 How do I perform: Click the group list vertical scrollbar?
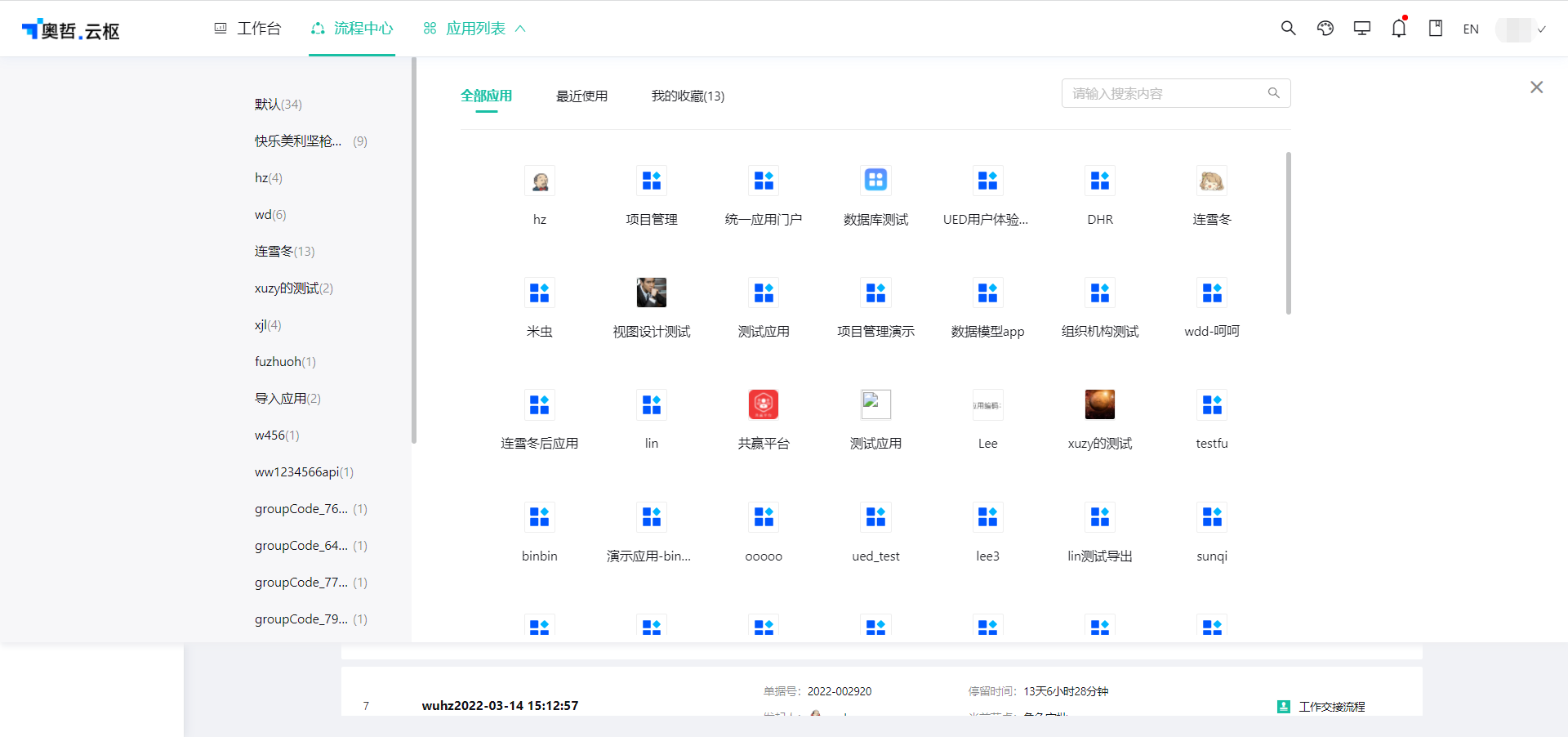(414, 250)
